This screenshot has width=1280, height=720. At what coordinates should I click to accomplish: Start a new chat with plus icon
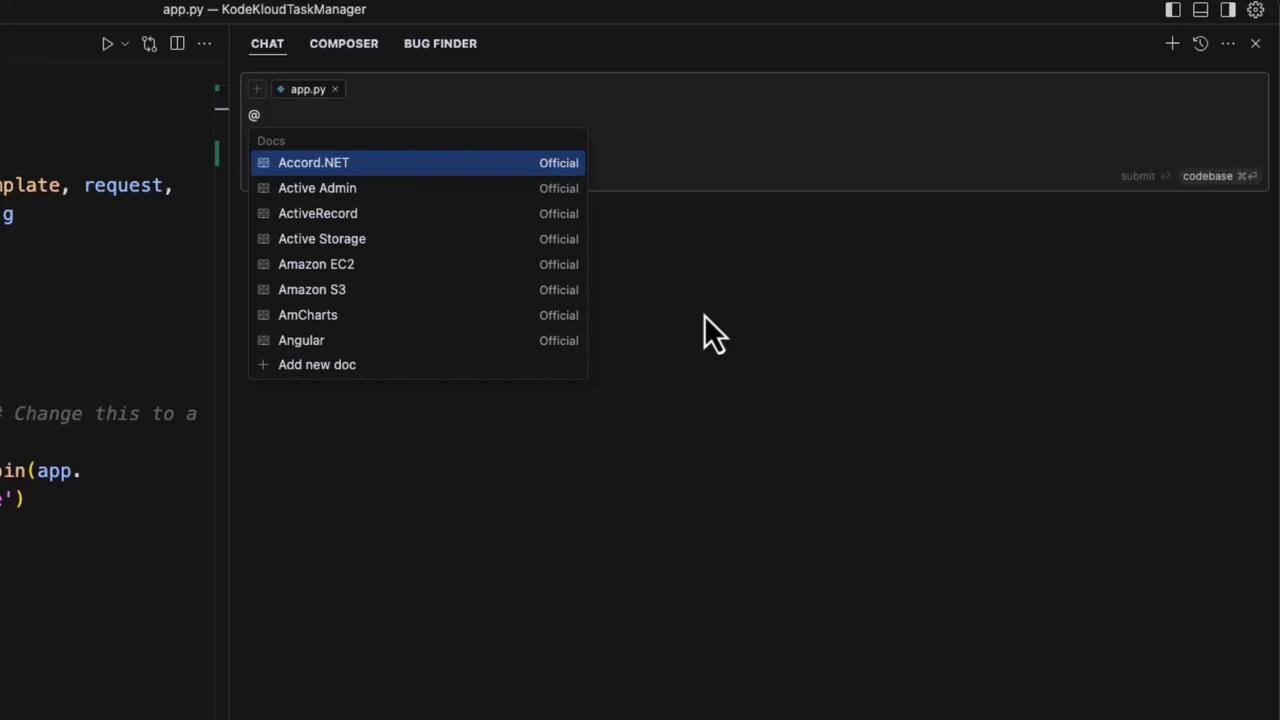pos(1172,44)
